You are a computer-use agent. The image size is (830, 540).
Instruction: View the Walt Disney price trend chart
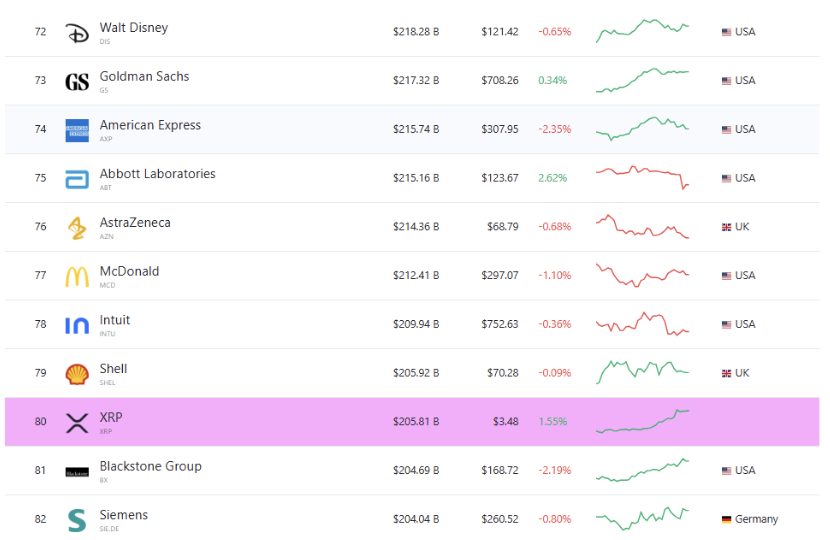point(643,31)
